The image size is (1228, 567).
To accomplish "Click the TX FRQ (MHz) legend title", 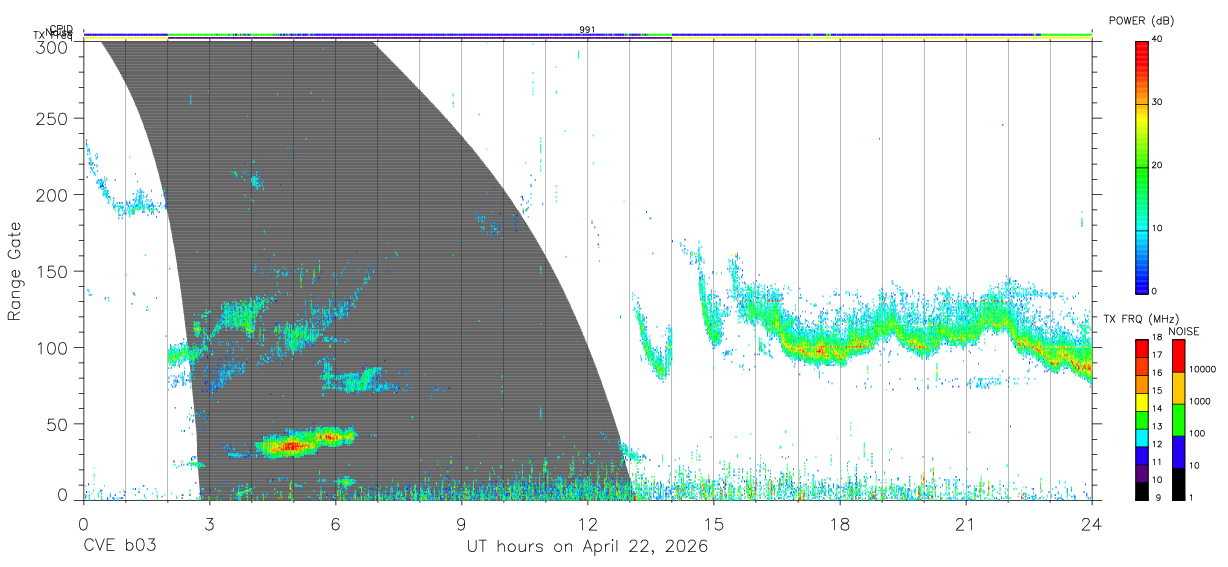I will [1143, 319].
